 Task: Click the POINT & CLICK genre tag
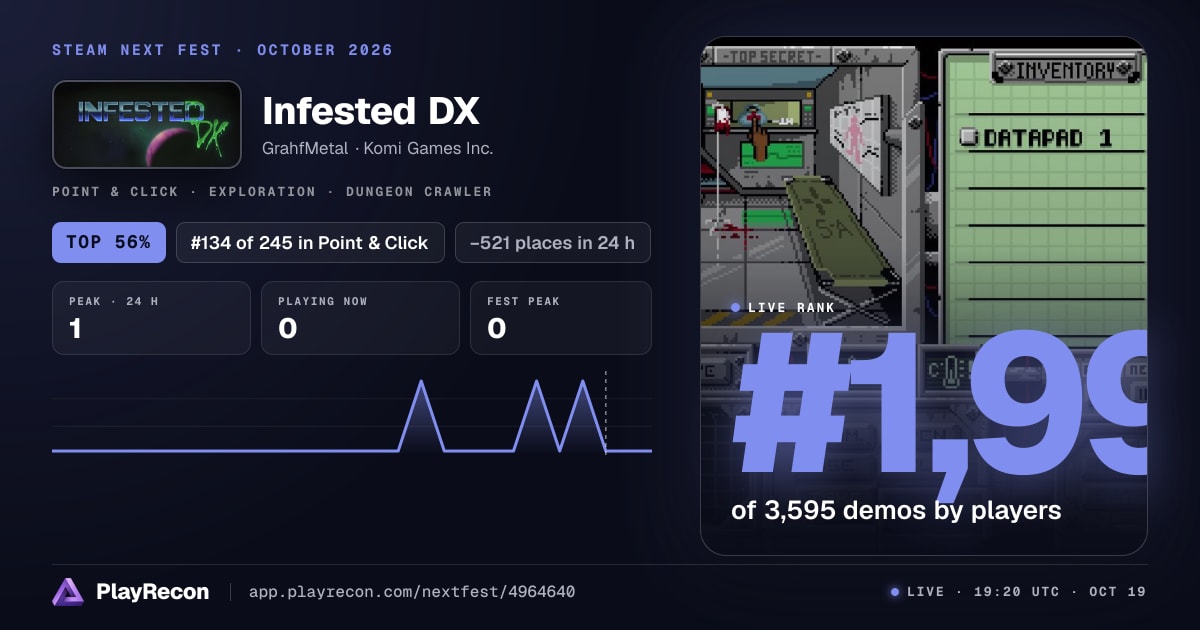tap(115, 191)
